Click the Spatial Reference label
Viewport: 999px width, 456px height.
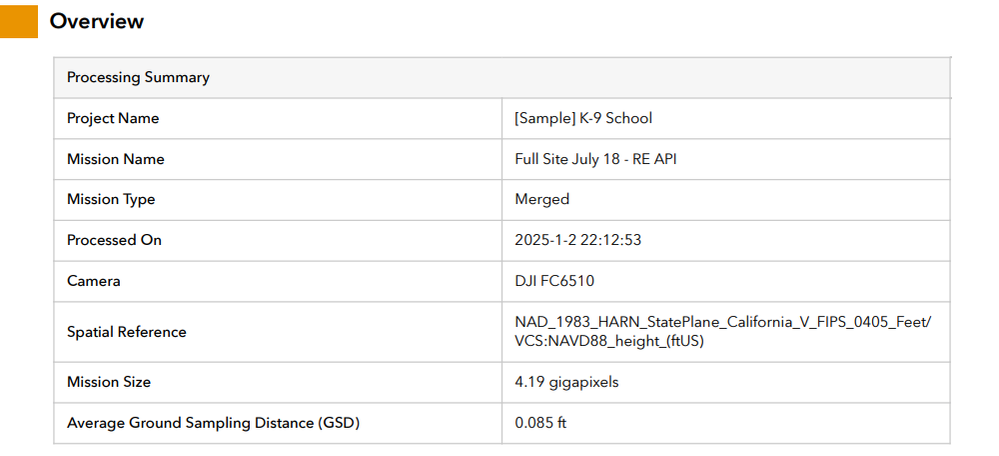126,332
